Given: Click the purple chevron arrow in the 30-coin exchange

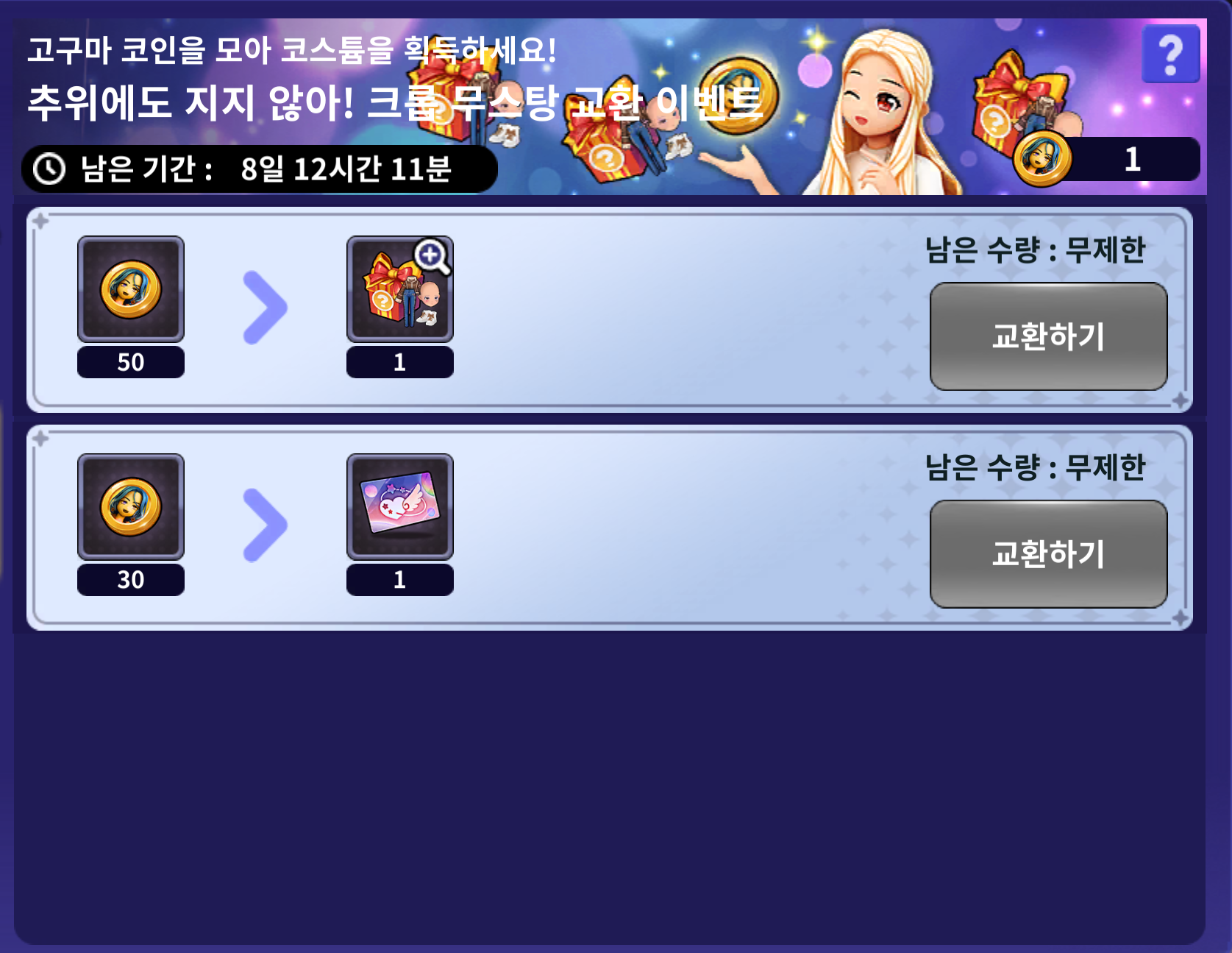Looking at the screenshot, I should (265, 525).
